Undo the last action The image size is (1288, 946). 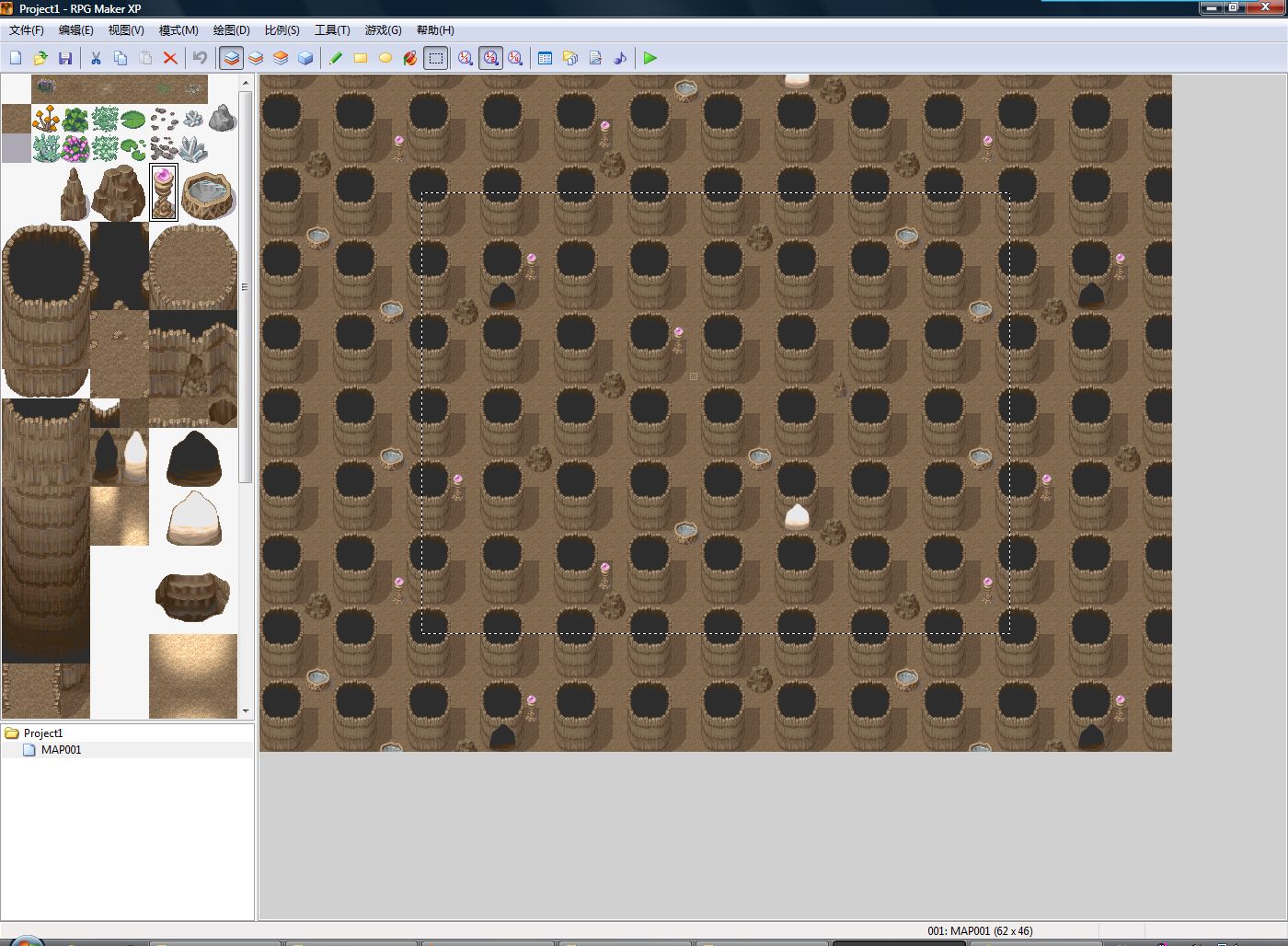point(200,58)
